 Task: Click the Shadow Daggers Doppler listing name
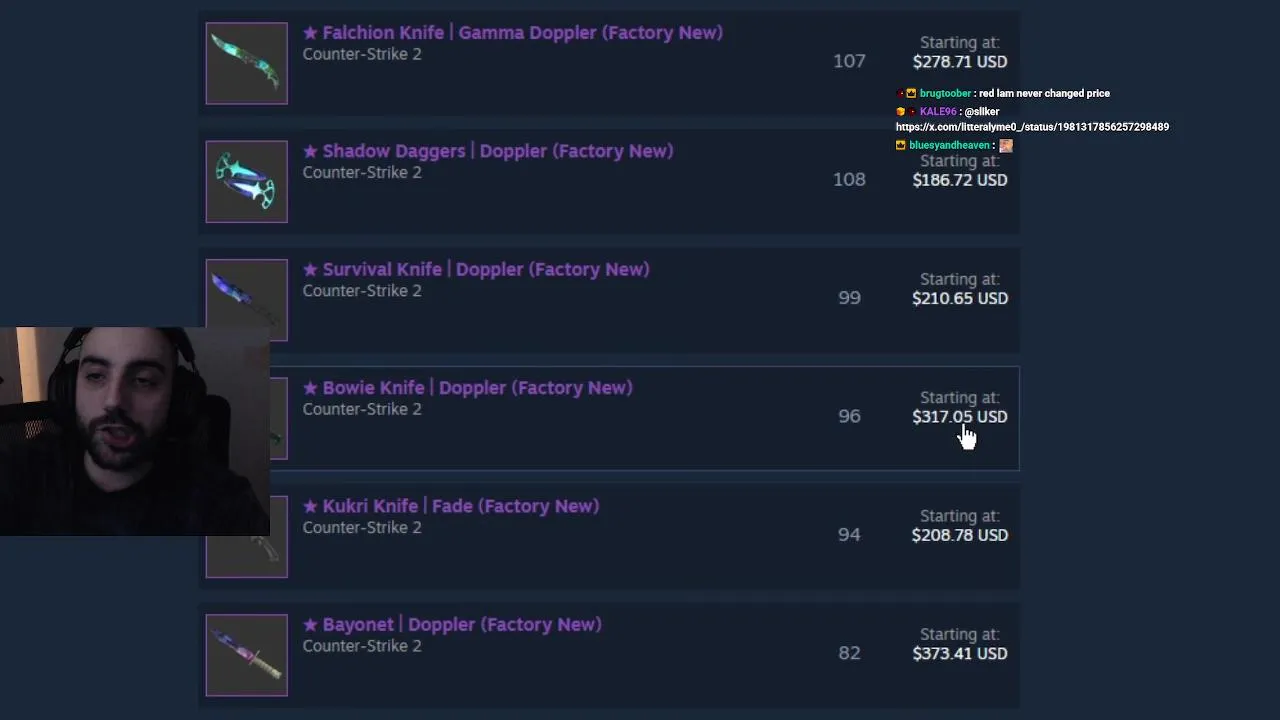coord(497,151)
